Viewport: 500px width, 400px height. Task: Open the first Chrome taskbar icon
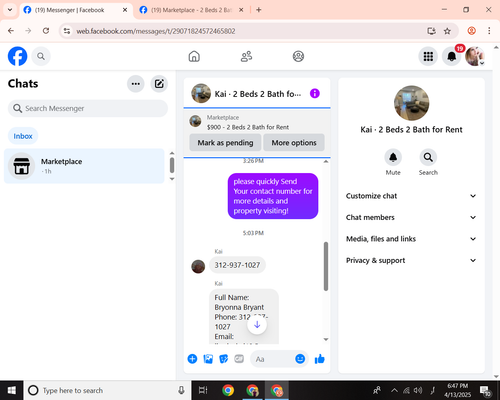pos(228,390)
